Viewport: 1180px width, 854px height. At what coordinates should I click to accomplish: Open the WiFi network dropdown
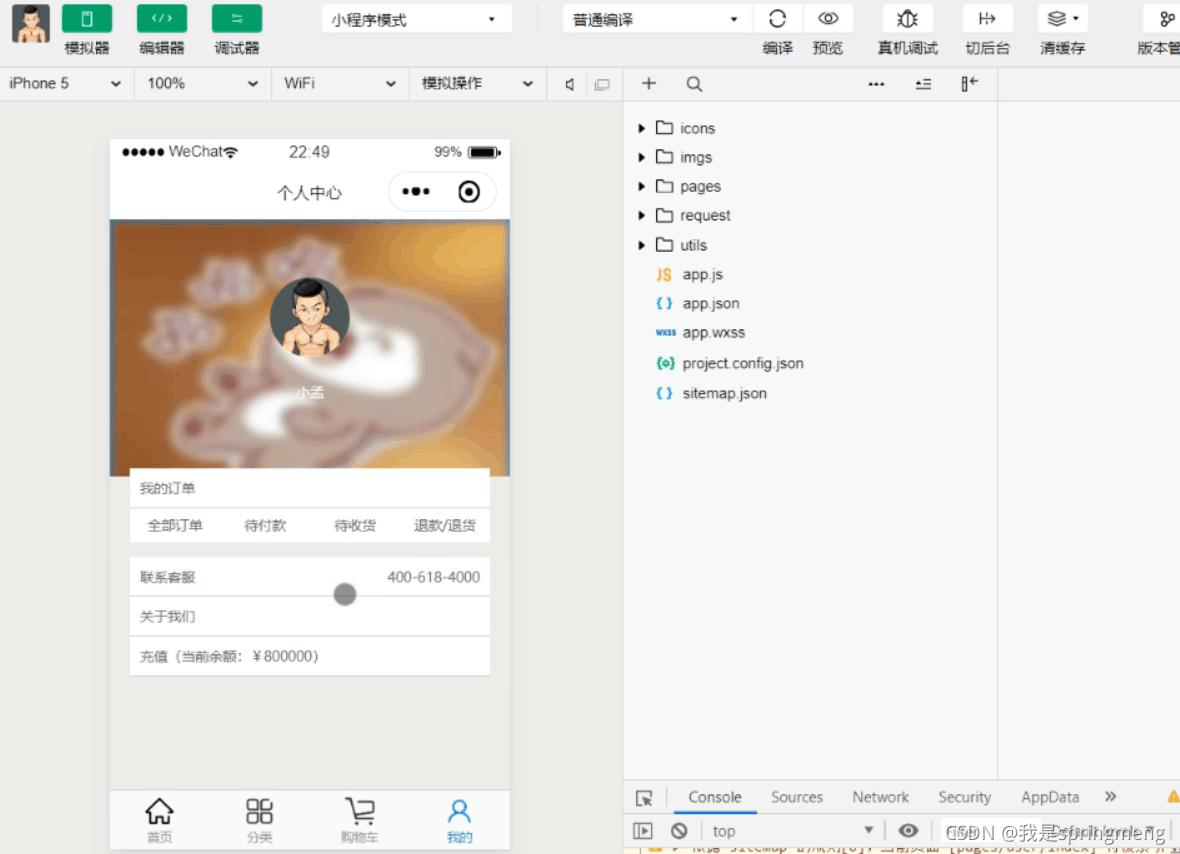[339, 84]
